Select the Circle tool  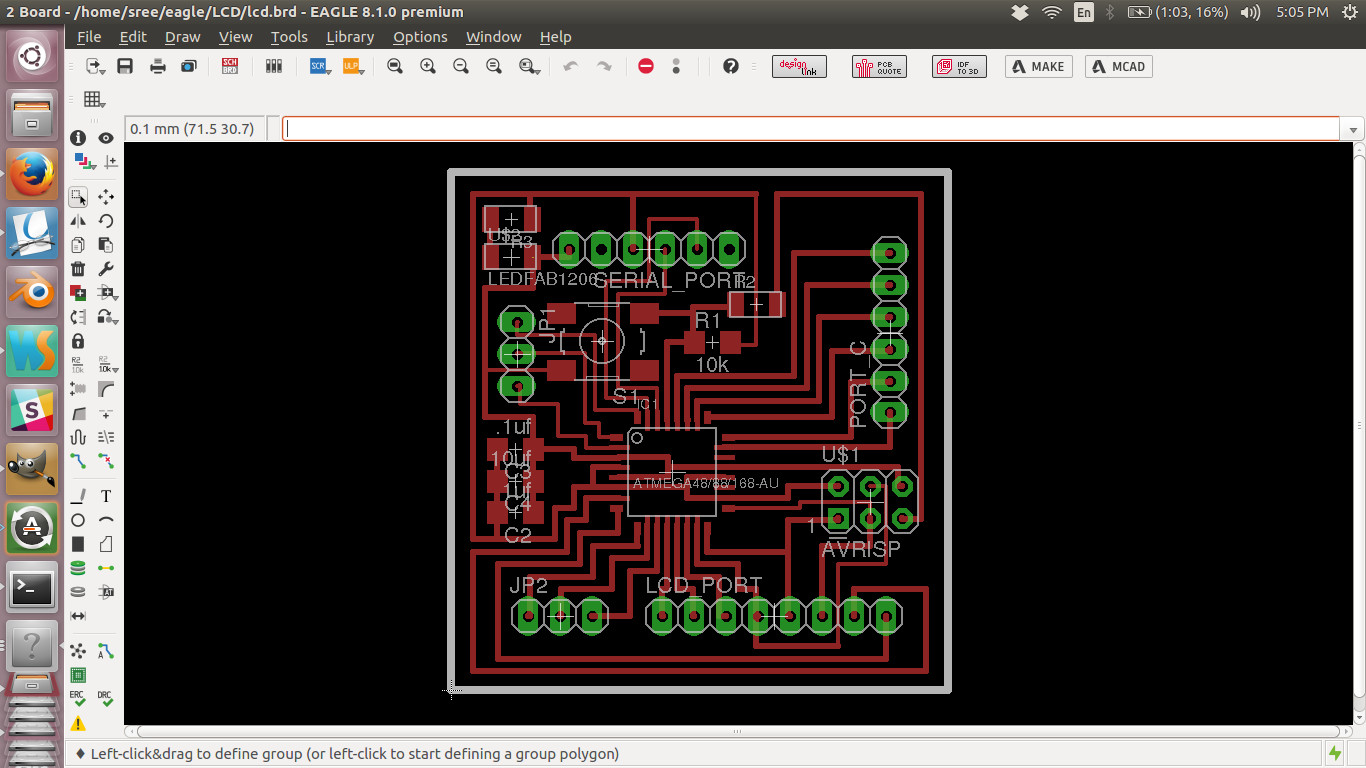tap(78, 520)
